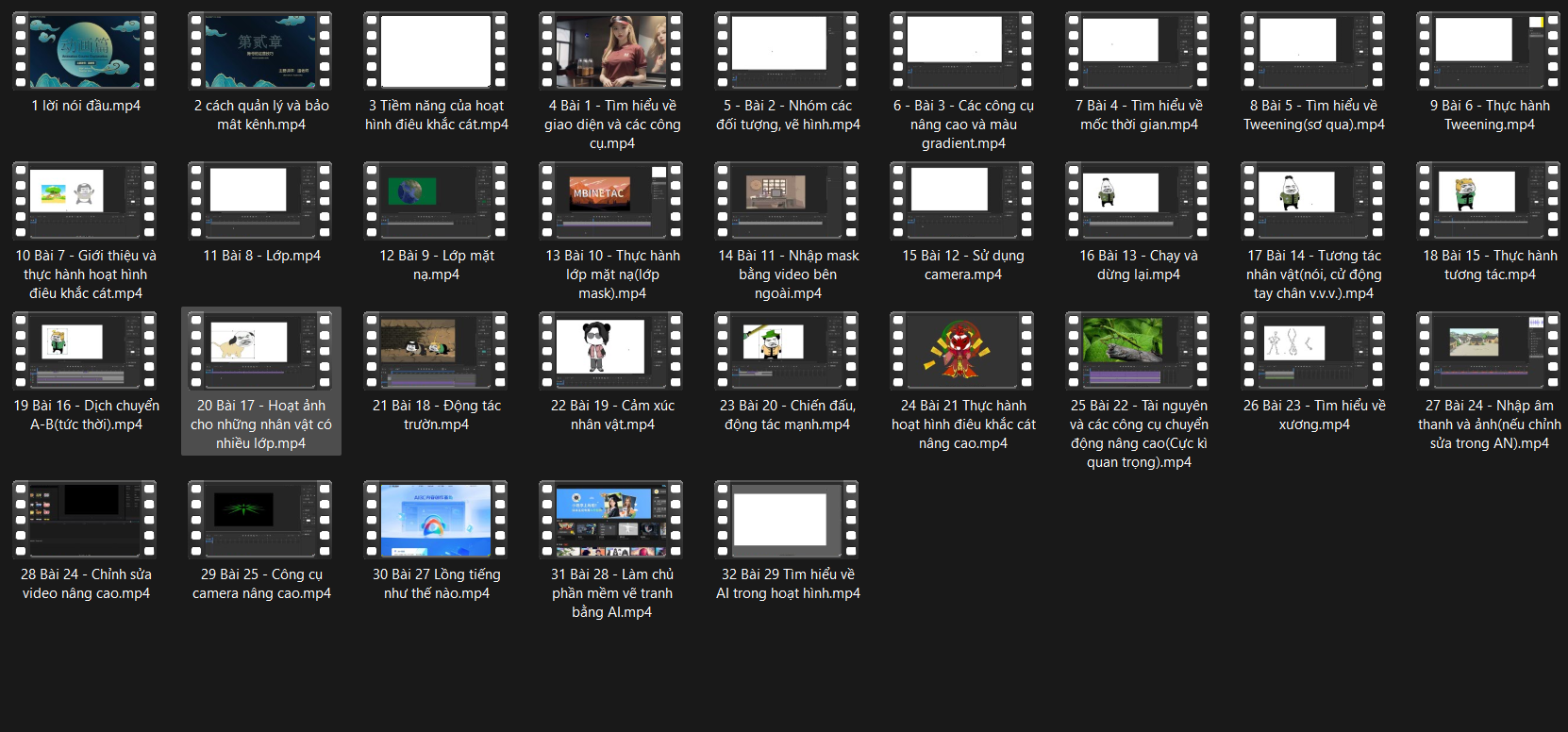The image size is (1568, 732).
Task: Click the "11 Bài 8 - Lớp.mp4" video icon
Action: pyautogui.click(x=260, y=202)
